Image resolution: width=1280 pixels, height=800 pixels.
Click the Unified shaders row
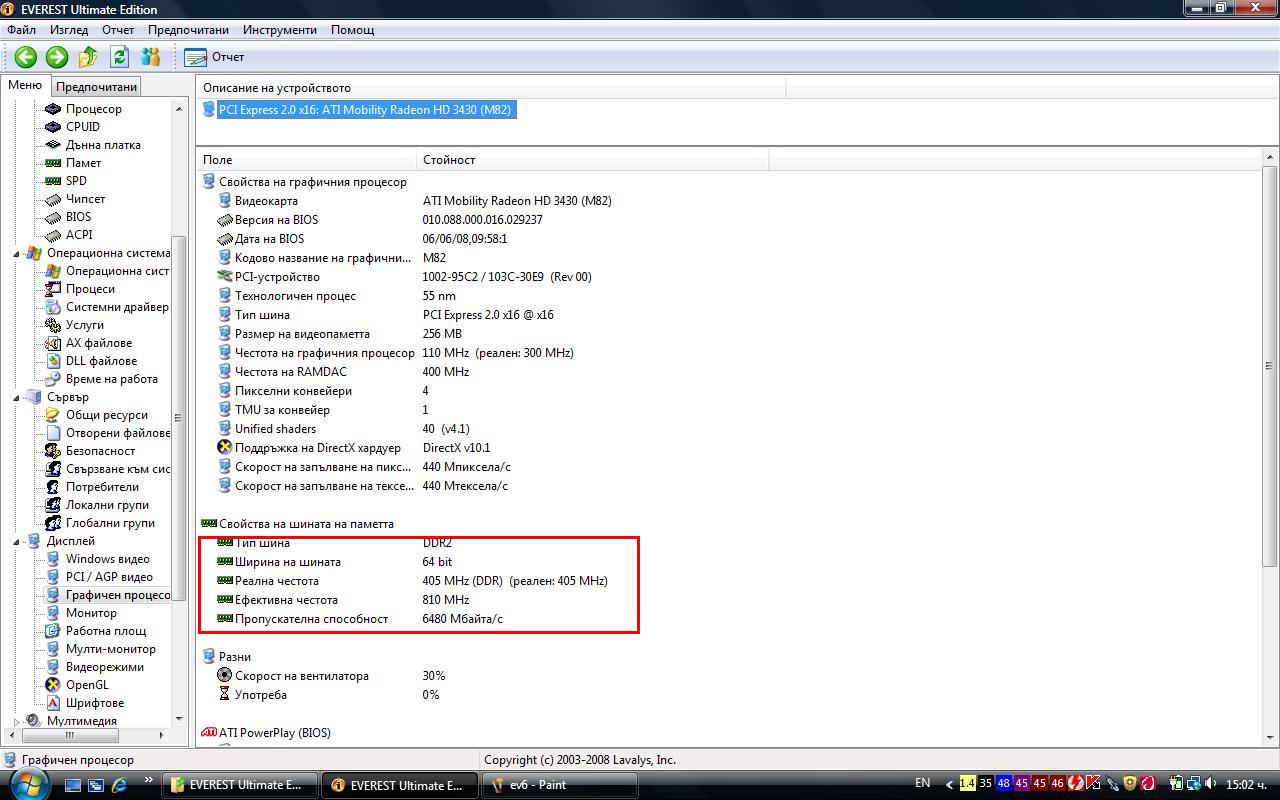pyautogui.click(x=344, y=429)
